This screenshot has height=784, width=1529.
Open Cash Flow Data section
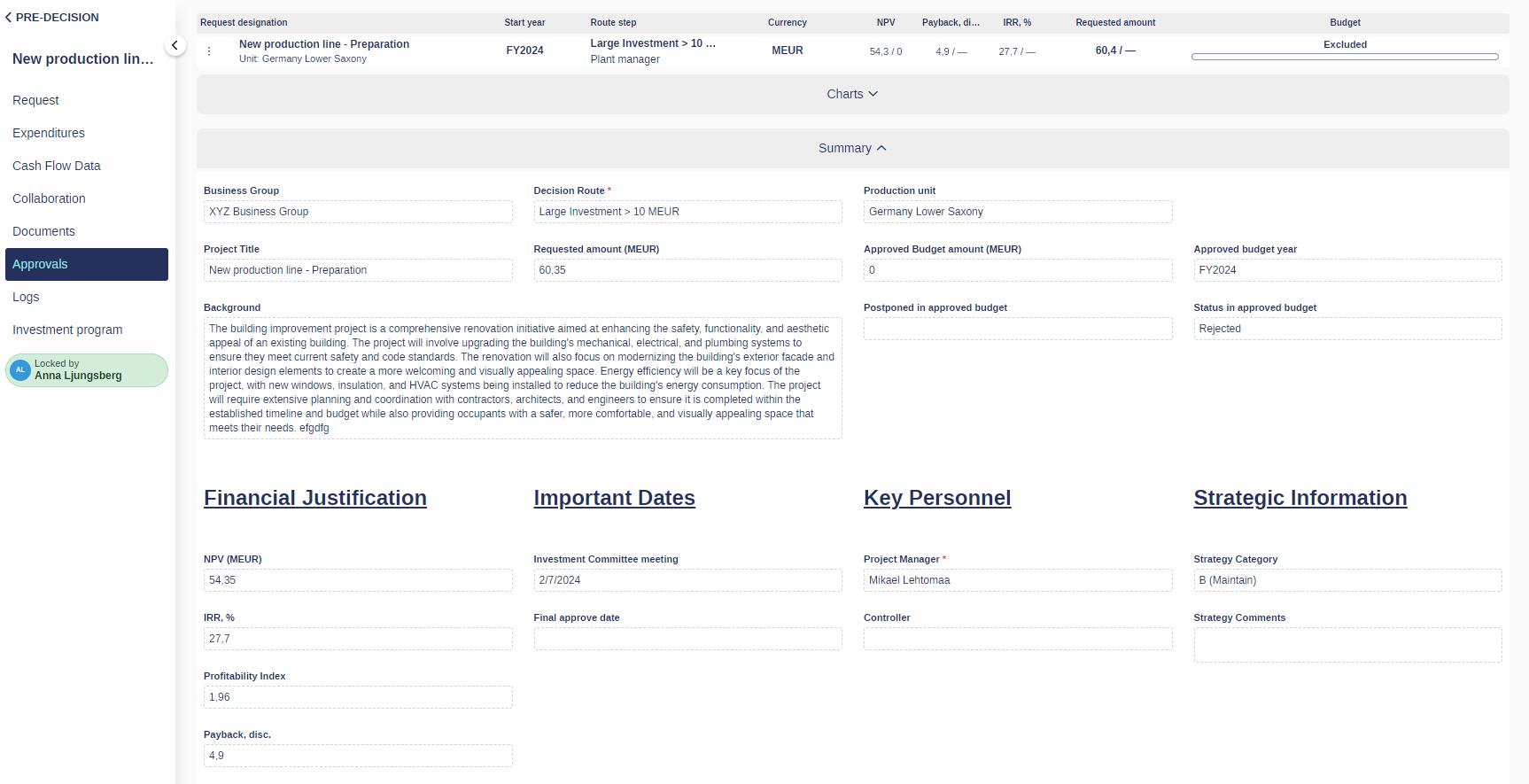tap(57, 166)
